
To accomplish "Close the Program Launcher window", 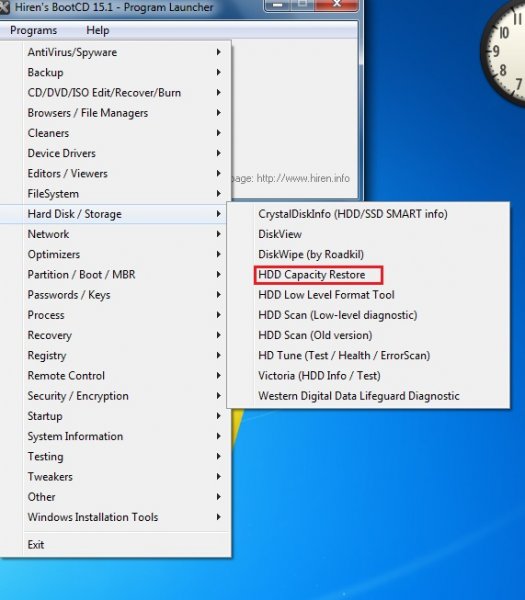I will pos(337,5).
